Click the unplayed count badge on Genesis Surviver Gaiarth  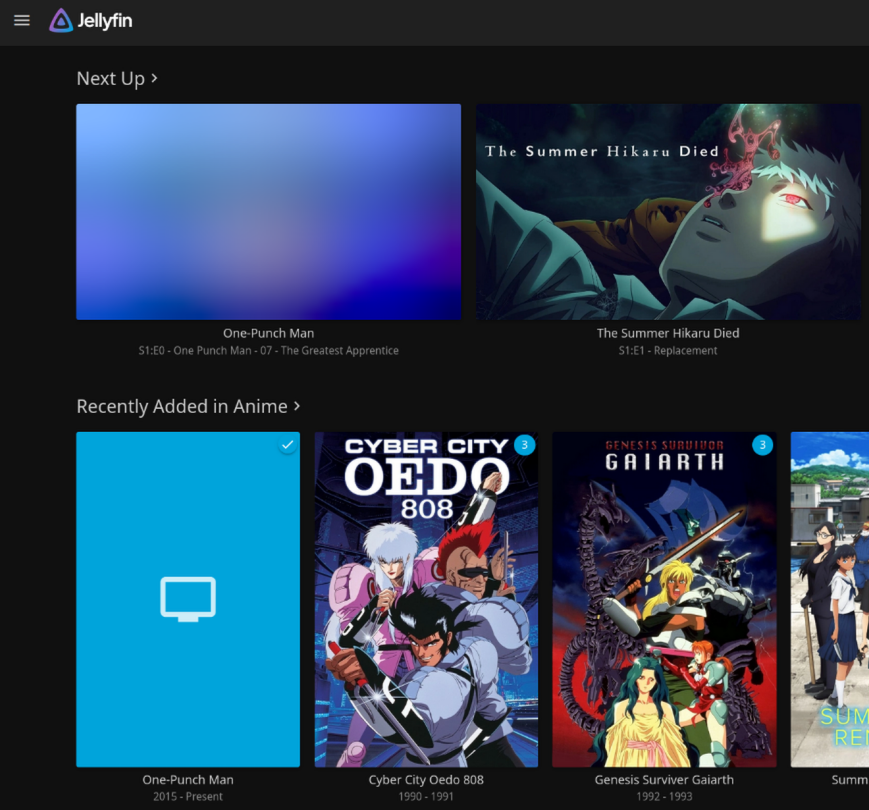tap(762, 444)
